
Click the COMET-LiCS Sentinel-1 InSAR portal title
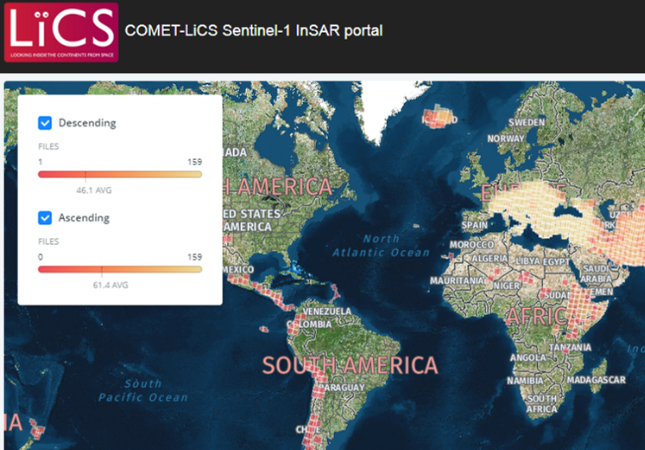[x=254, y=30]
